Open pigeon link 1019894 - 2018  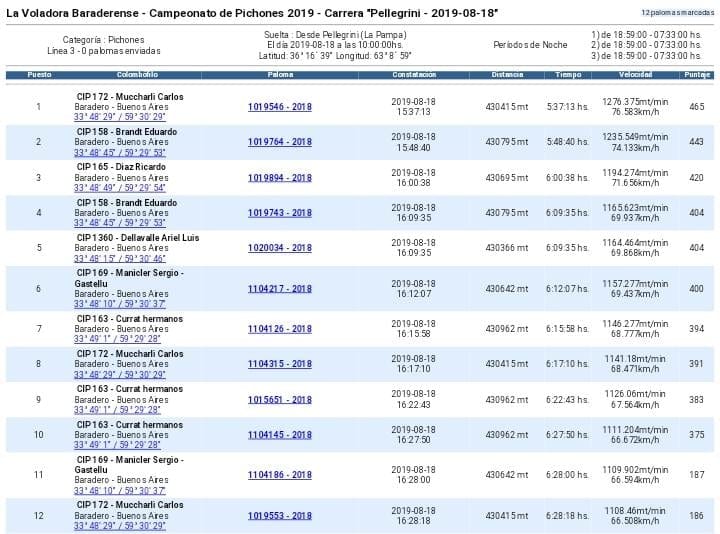280,178
